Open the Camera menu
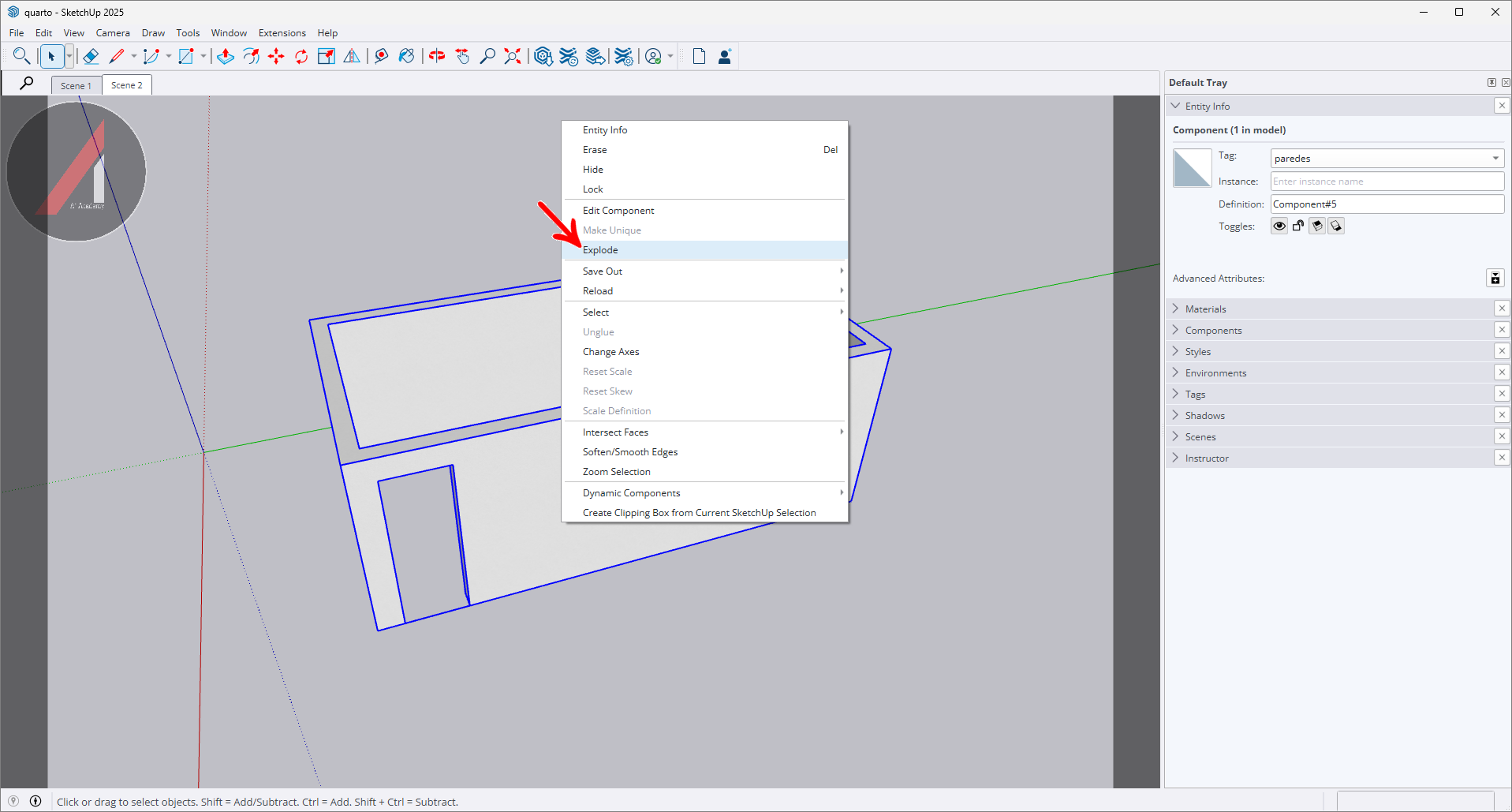The width and height of the screenshot is (1512, 812). tap(113, 33)
